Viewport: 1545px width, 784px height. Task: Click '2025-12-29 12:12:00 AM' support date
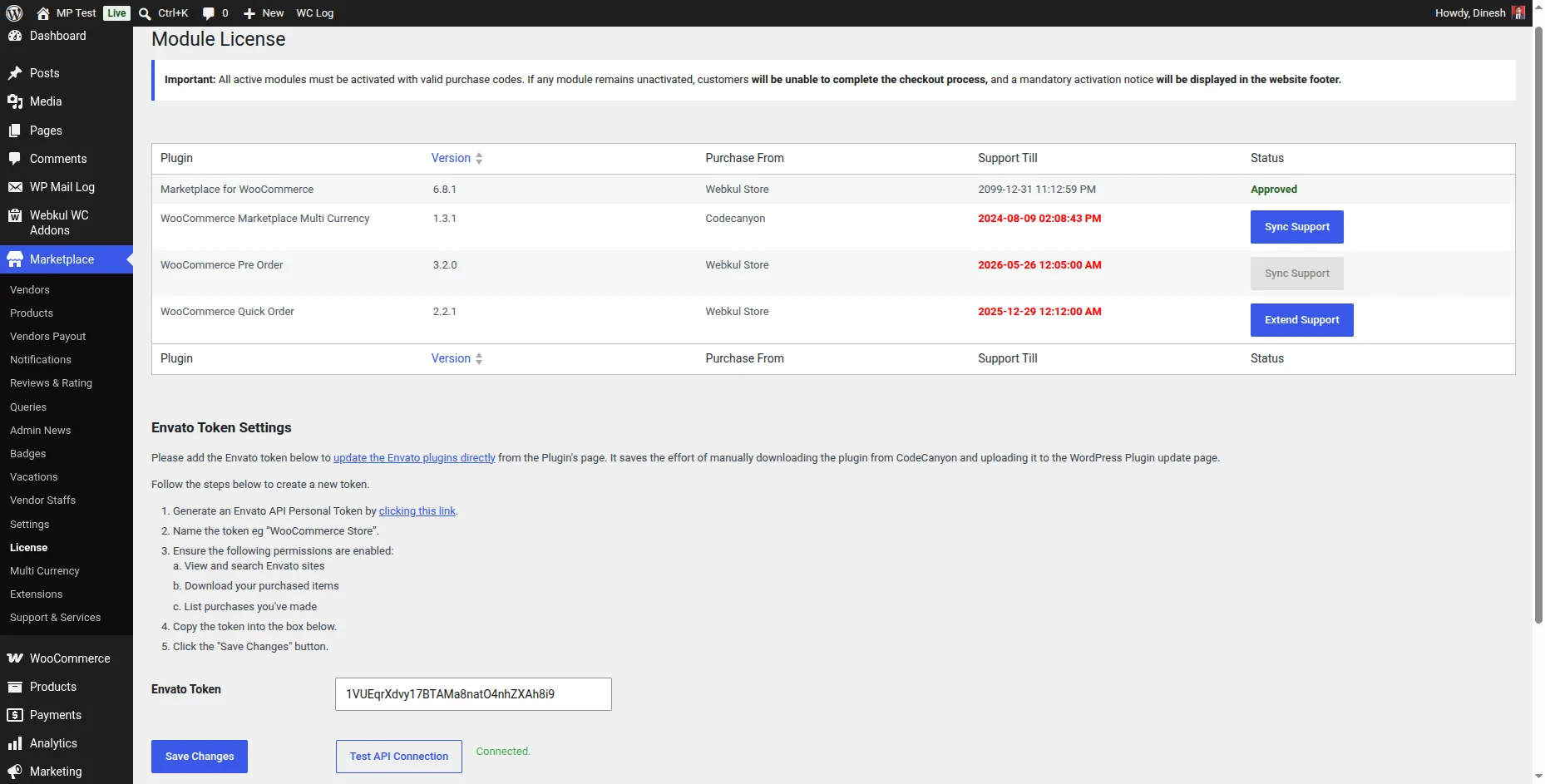coord(1039,312)
